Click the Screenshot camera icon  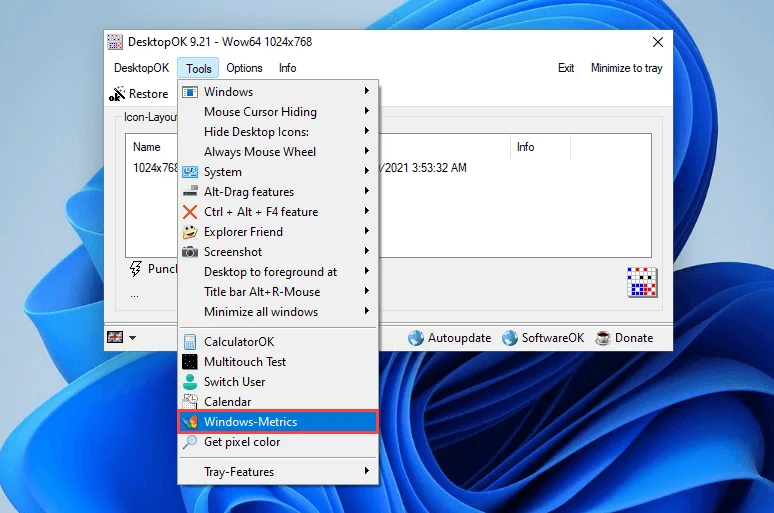tap(190, 252)
